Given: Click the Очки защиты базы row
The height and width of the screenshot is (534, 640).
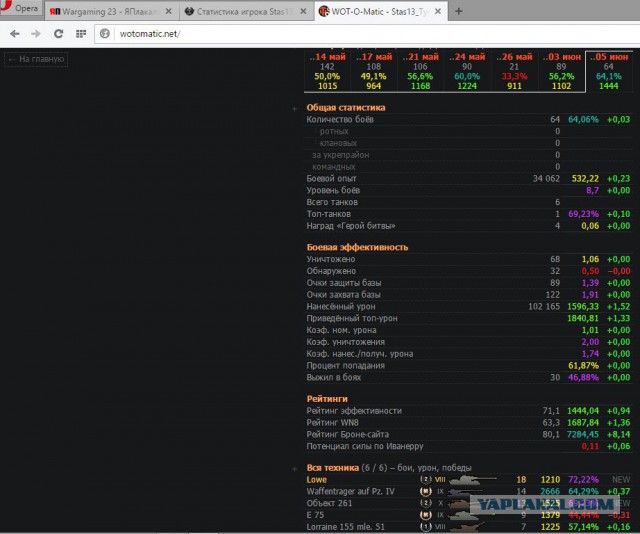Looking at the screenshot, I should click(x=468, y=283).
